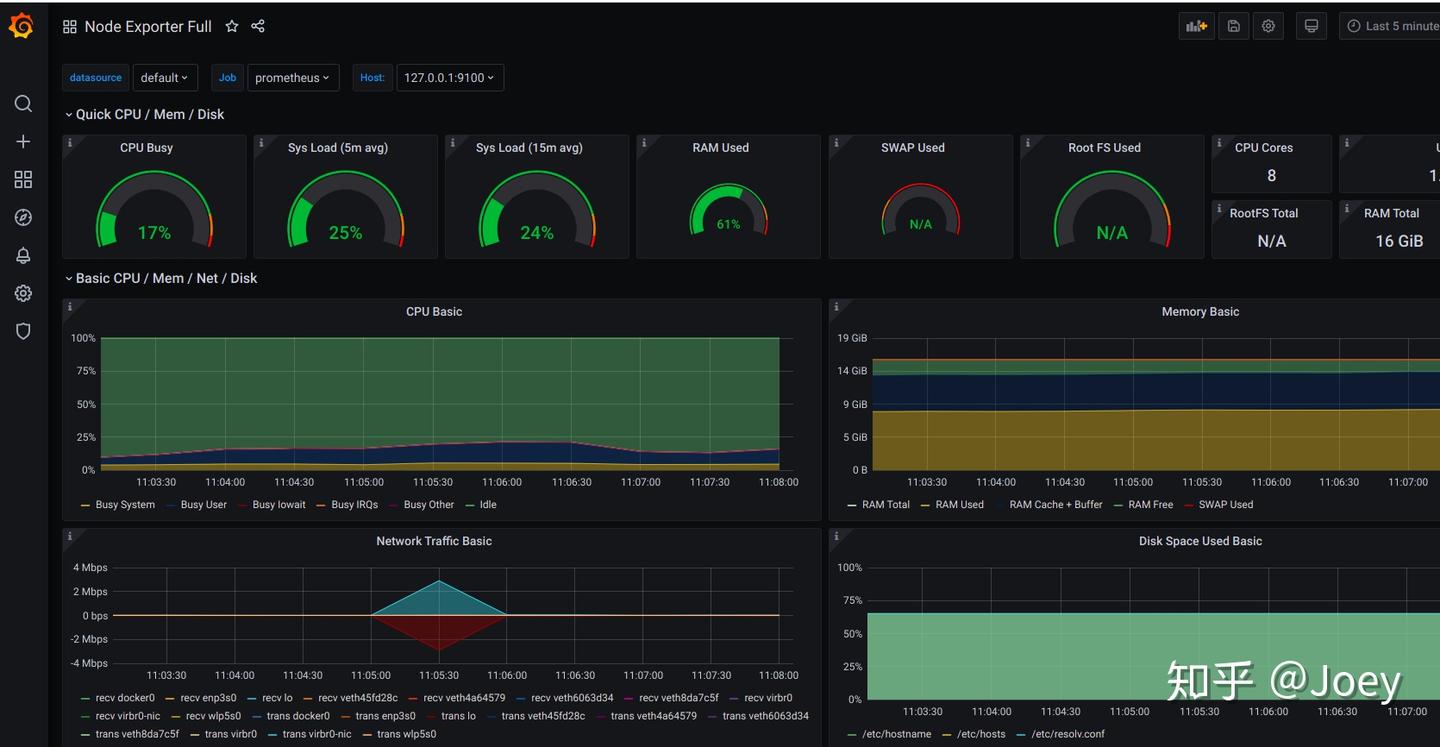
Task: Click the Grafana logo home icon
Action: point(21,26)
